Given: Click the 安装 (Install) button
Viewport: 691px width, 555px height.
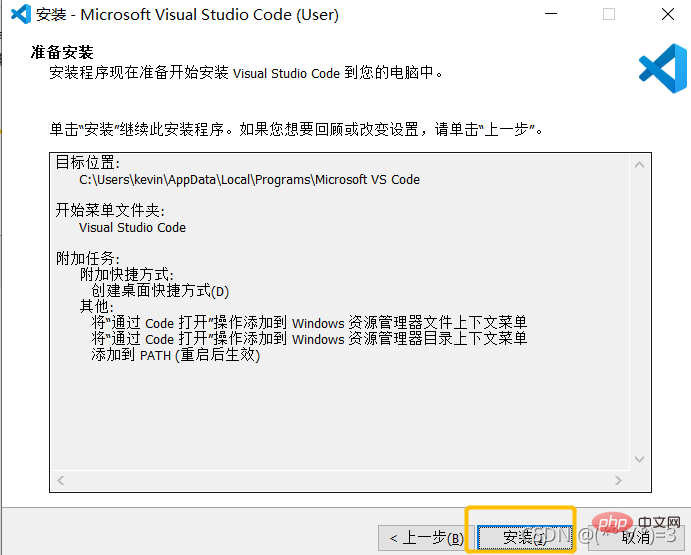Looking at the screenshot, I should [524, 537].
